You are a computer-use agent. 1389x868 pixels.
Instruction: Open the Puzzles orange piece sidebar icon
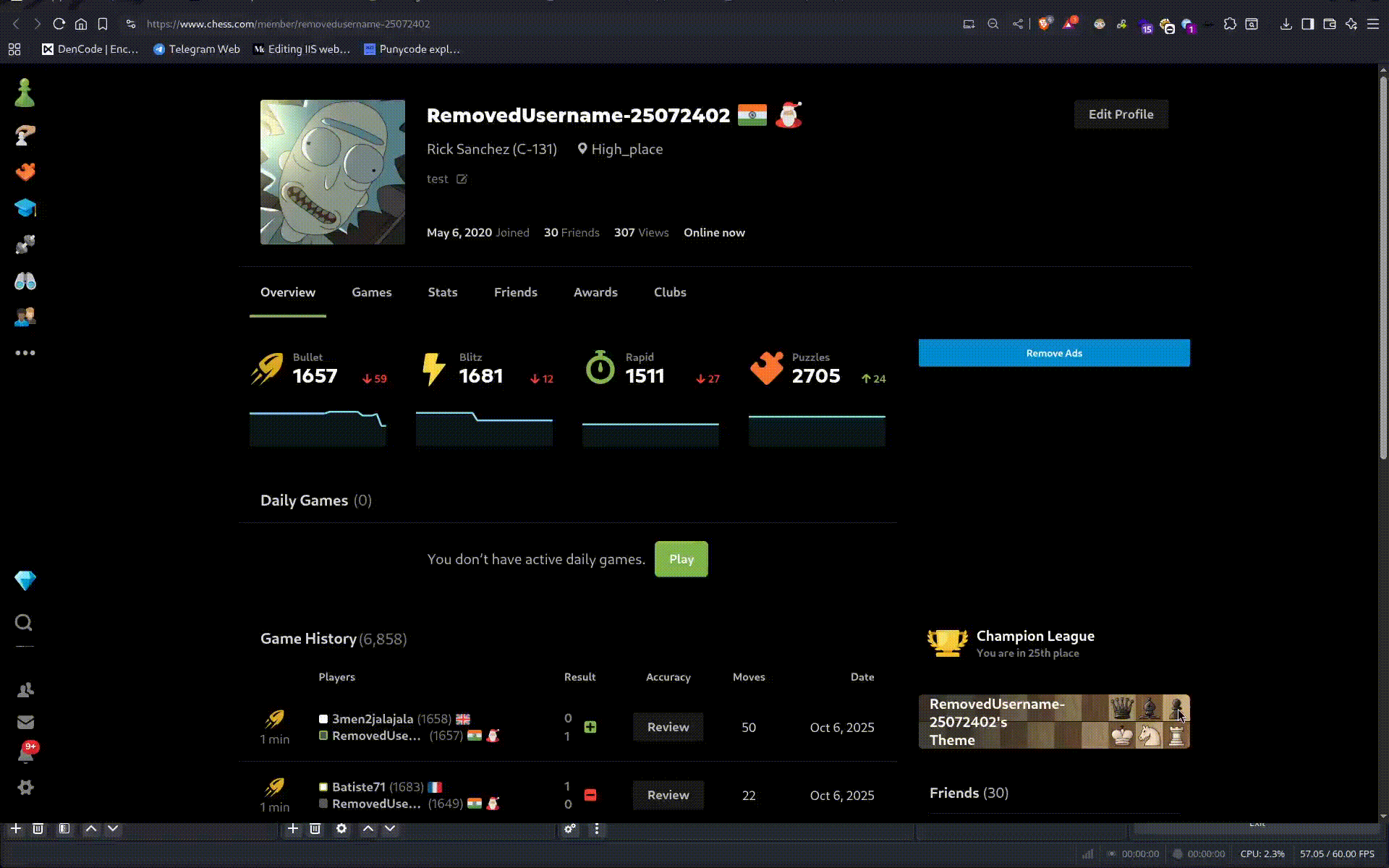point(25,172)
